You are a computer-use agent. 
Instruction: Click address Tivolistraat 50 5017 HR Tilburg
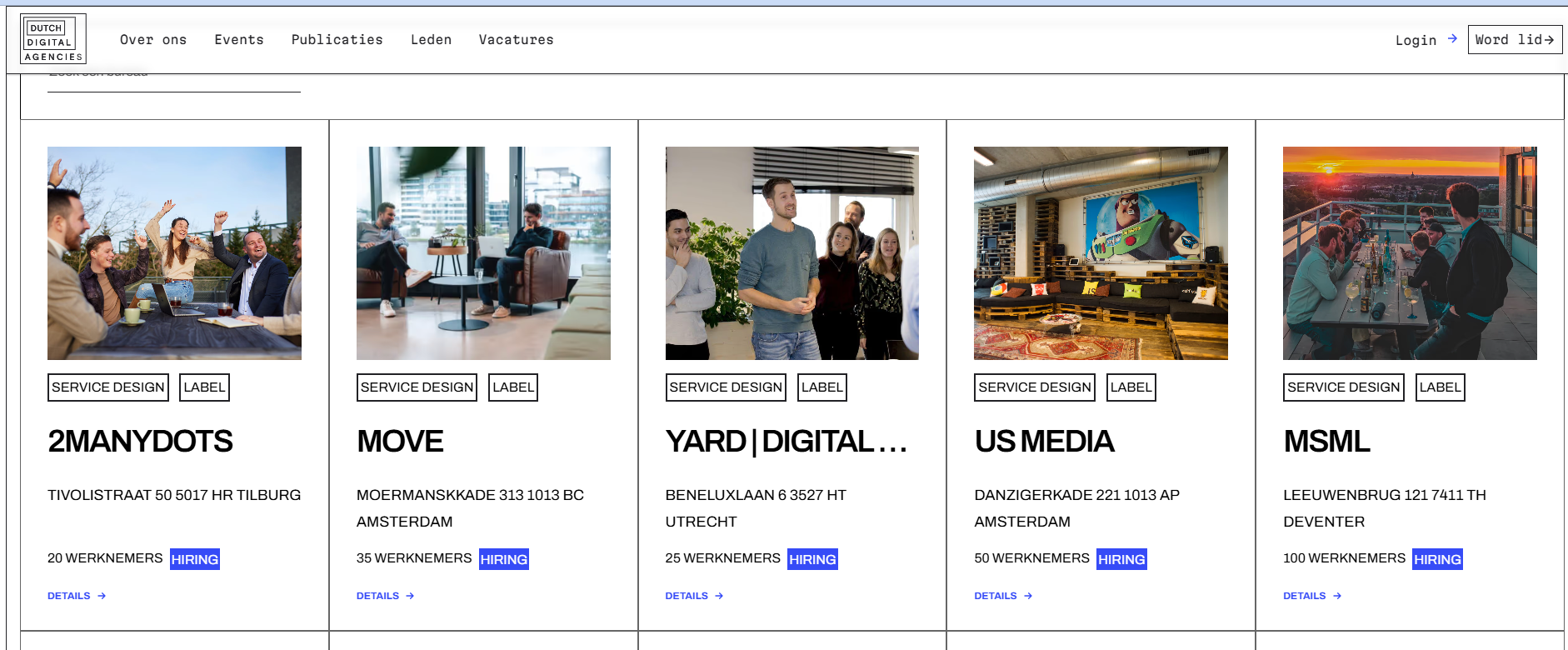(174, 495)
